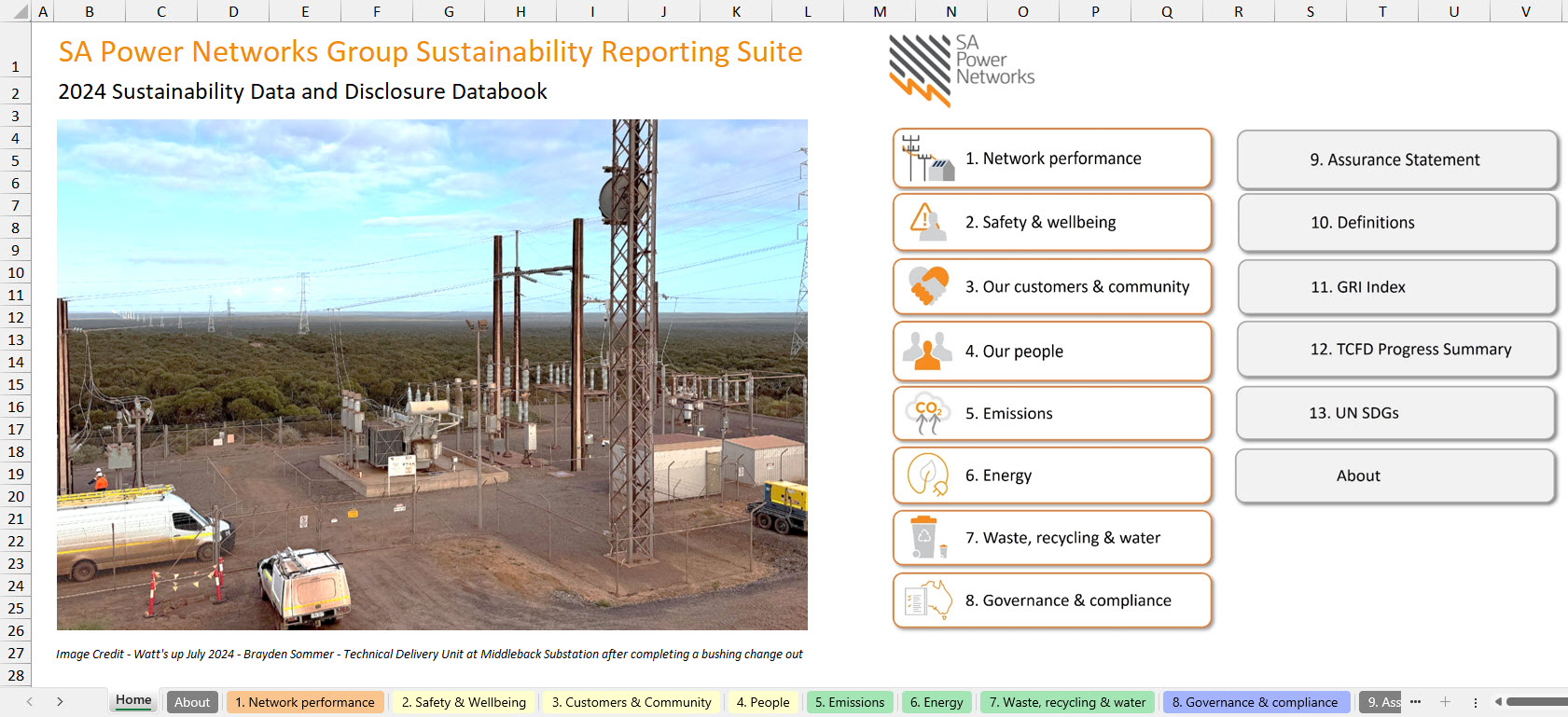This screenshot has width=1568, height=717.
Task: Switch to 2. Safety & Wellbeing sheet tab
Action: pyautogui.click(x=464, y=702)
